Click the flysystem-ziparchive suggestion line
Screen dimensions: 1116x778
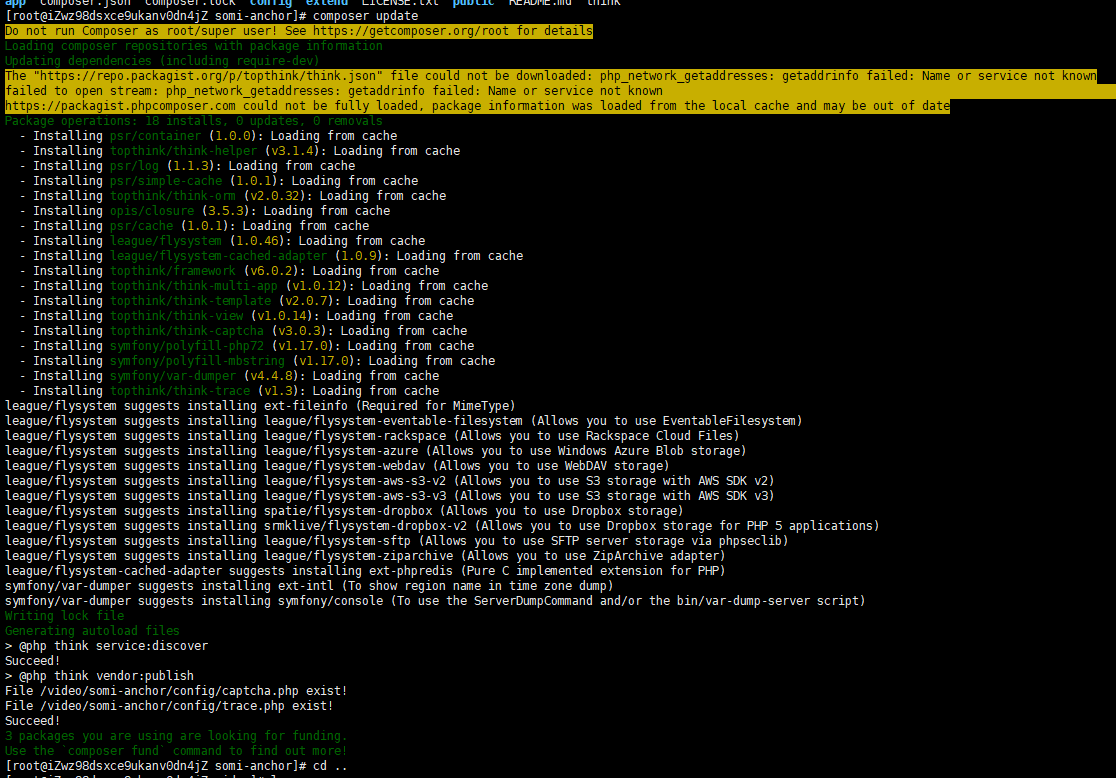[365, 555]
